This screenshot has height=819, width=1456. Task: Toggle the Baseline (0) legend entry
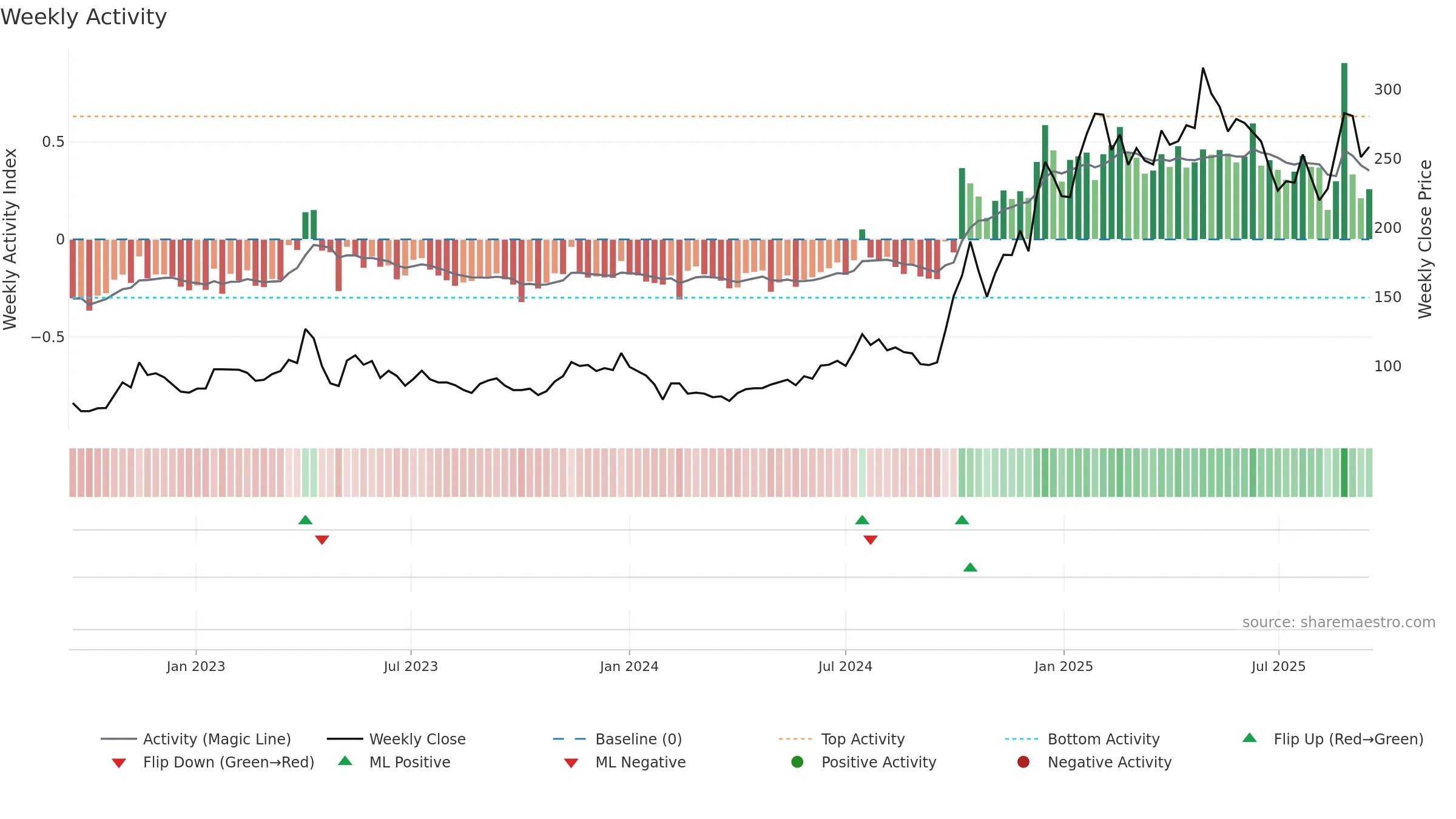coord(618,739)
